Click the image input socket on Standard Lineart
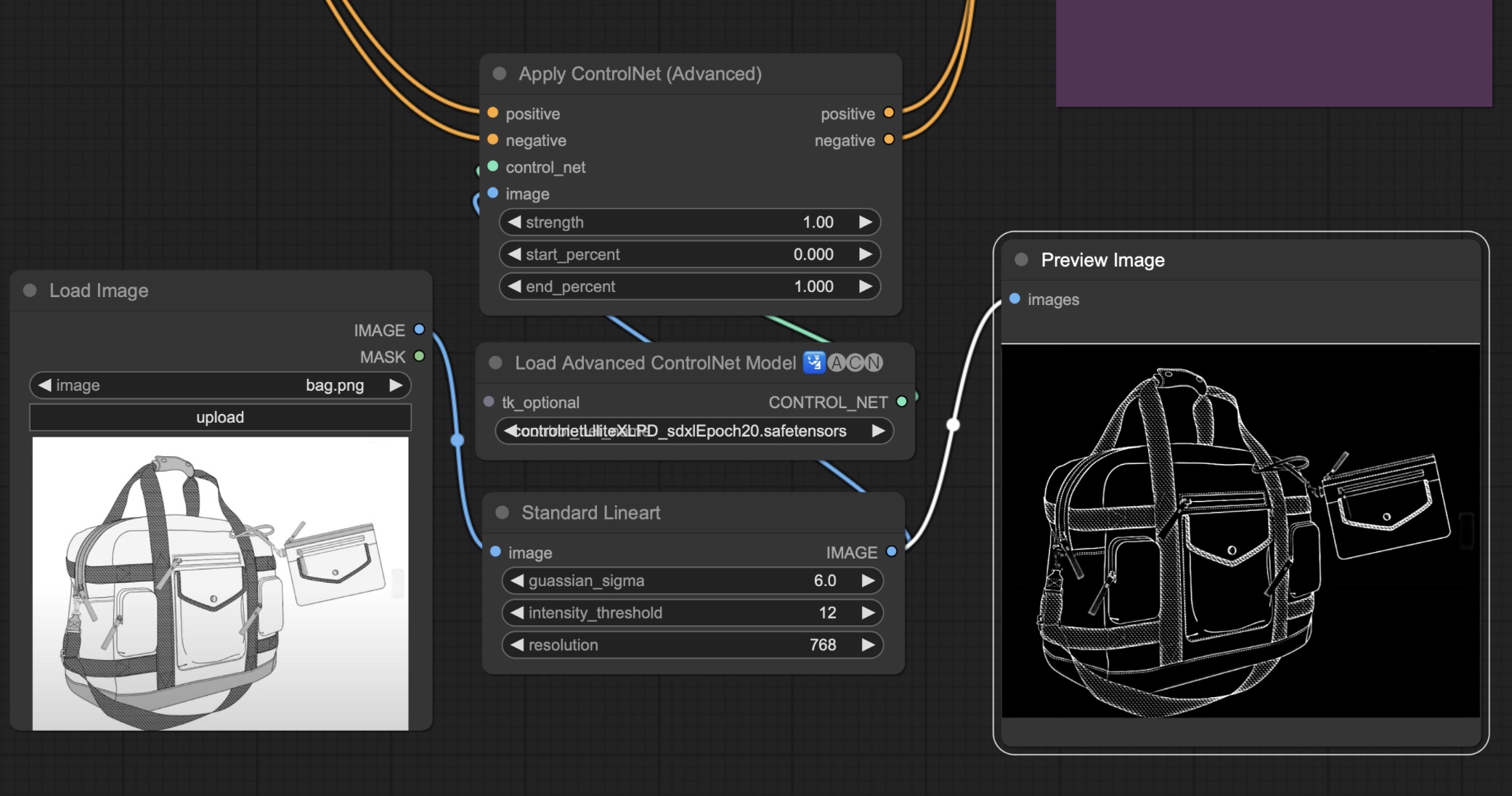This screenshot has width=1512, height=796. [495, 552]
